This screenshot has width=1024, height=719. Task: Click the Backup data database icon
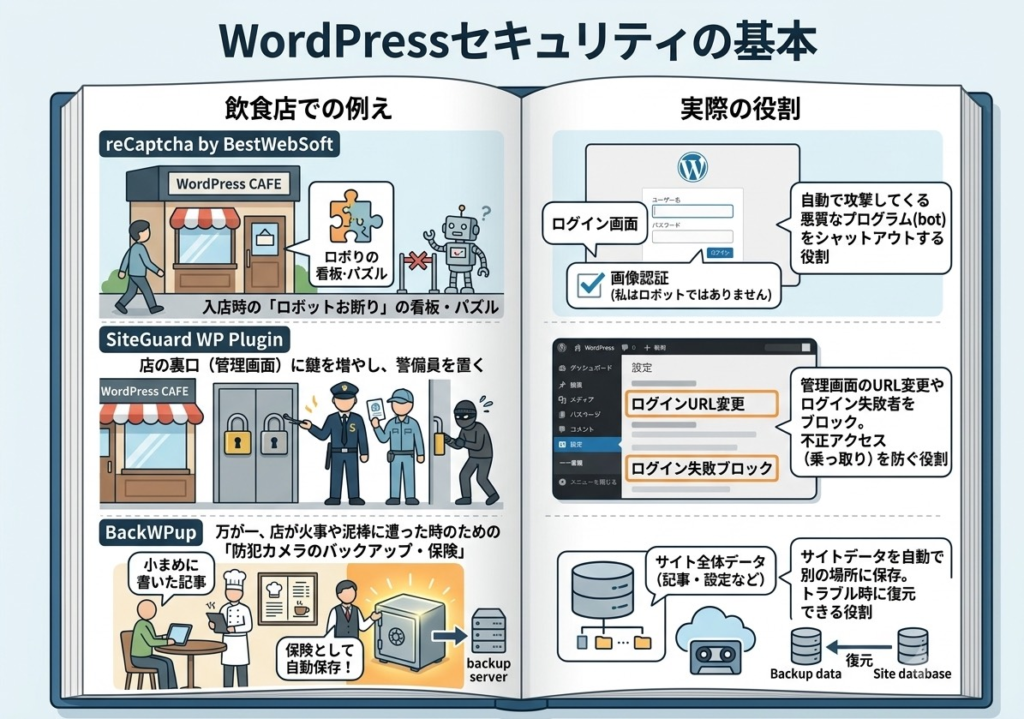coord(805,647)
